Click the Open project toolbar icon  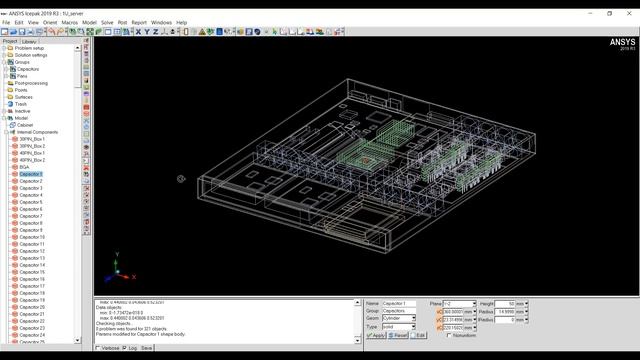point(13,31)
